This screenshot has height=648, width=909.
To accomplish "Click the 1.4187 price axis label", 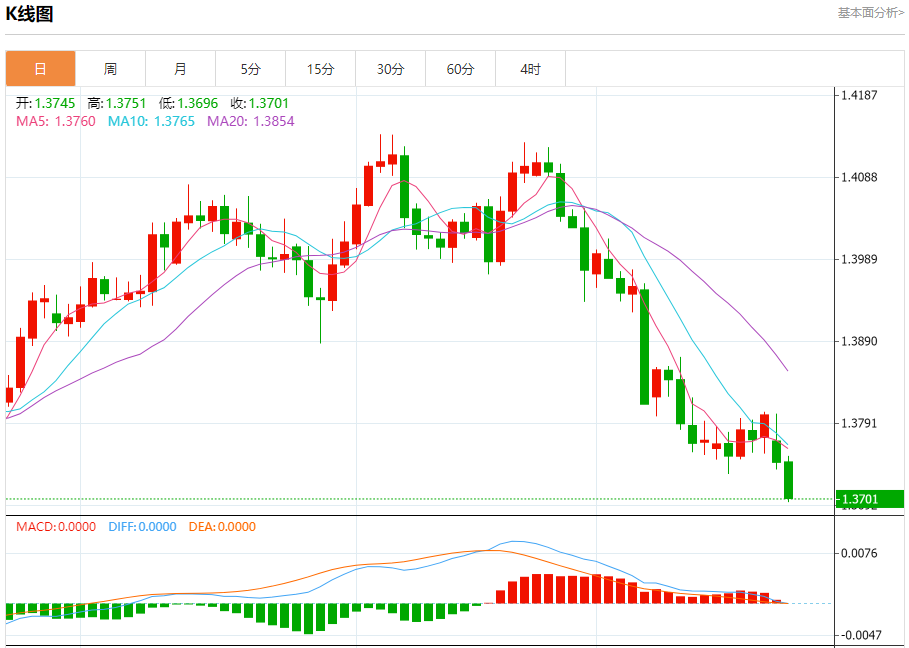I will [859, 96].
